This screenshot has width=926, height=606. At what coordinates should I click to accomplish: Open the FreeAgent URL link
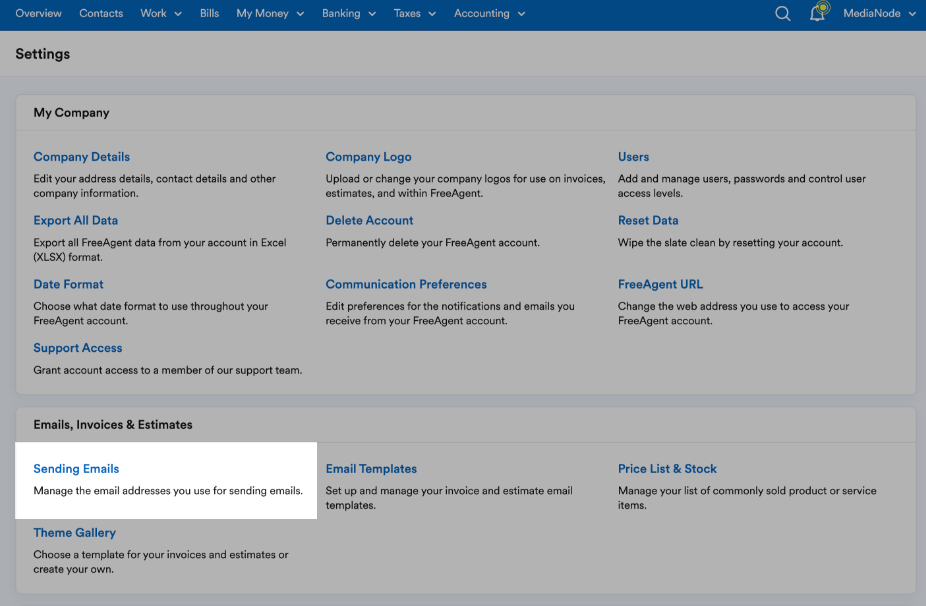[x=661, y=284]
